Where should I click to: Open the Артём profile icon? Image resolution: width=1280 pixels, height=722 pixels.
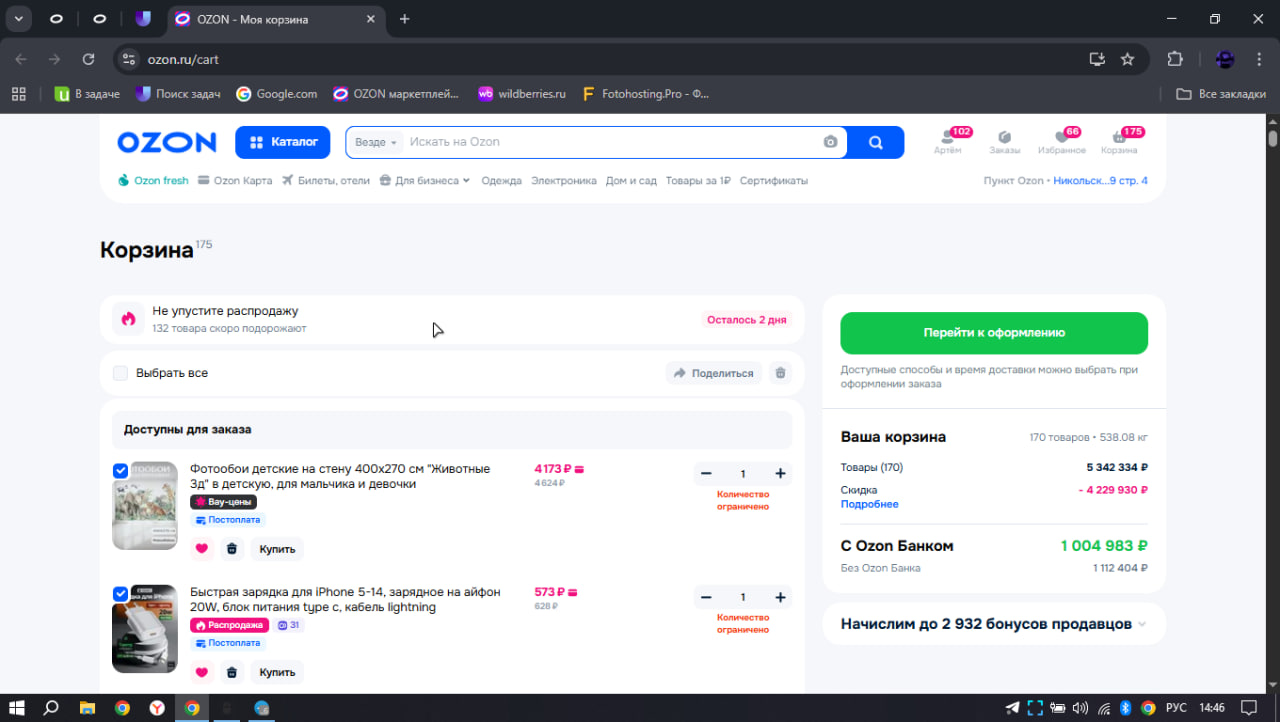point(947,141)
